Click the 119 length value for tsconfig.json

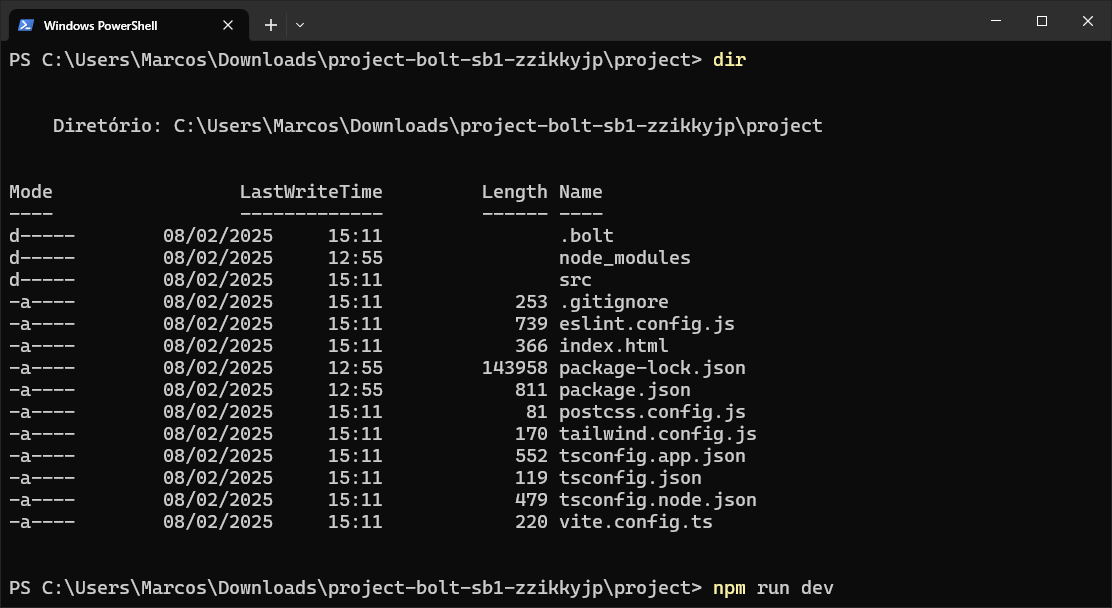(530, 477)
